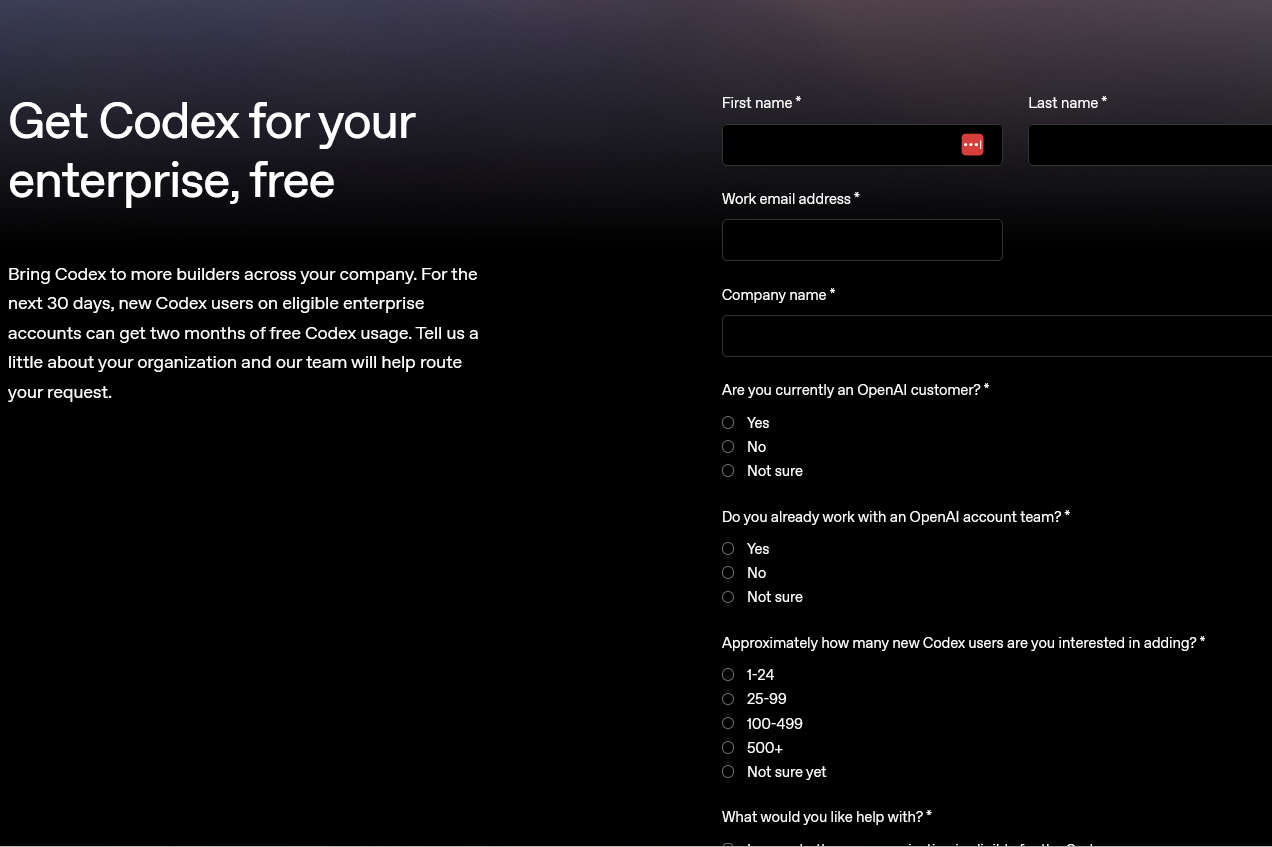This screenshot has height=847, width=1272.
Task: Click the paragraph beginning 'Bring Codex to more builders'
Action: (243, 333)
